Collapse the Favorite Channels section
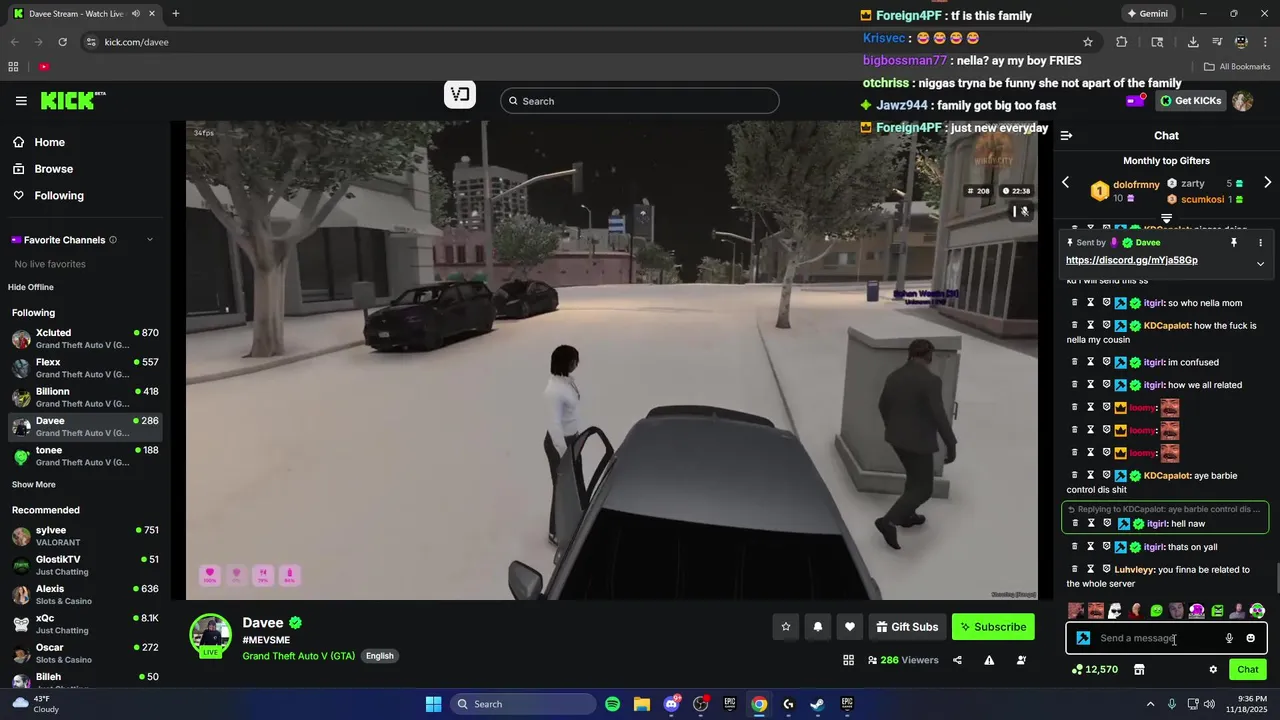 (x=150, y=240)
